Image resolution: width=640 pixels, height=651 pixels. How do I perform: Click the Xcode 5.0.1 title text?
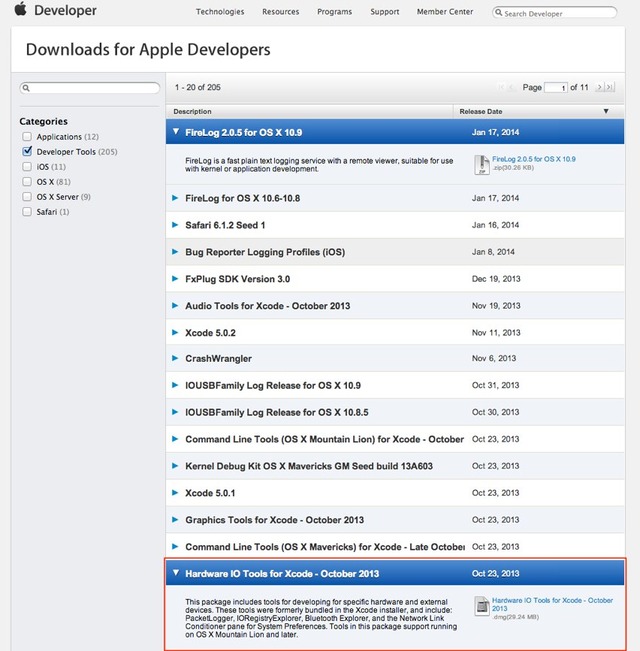tap(210, 493)
